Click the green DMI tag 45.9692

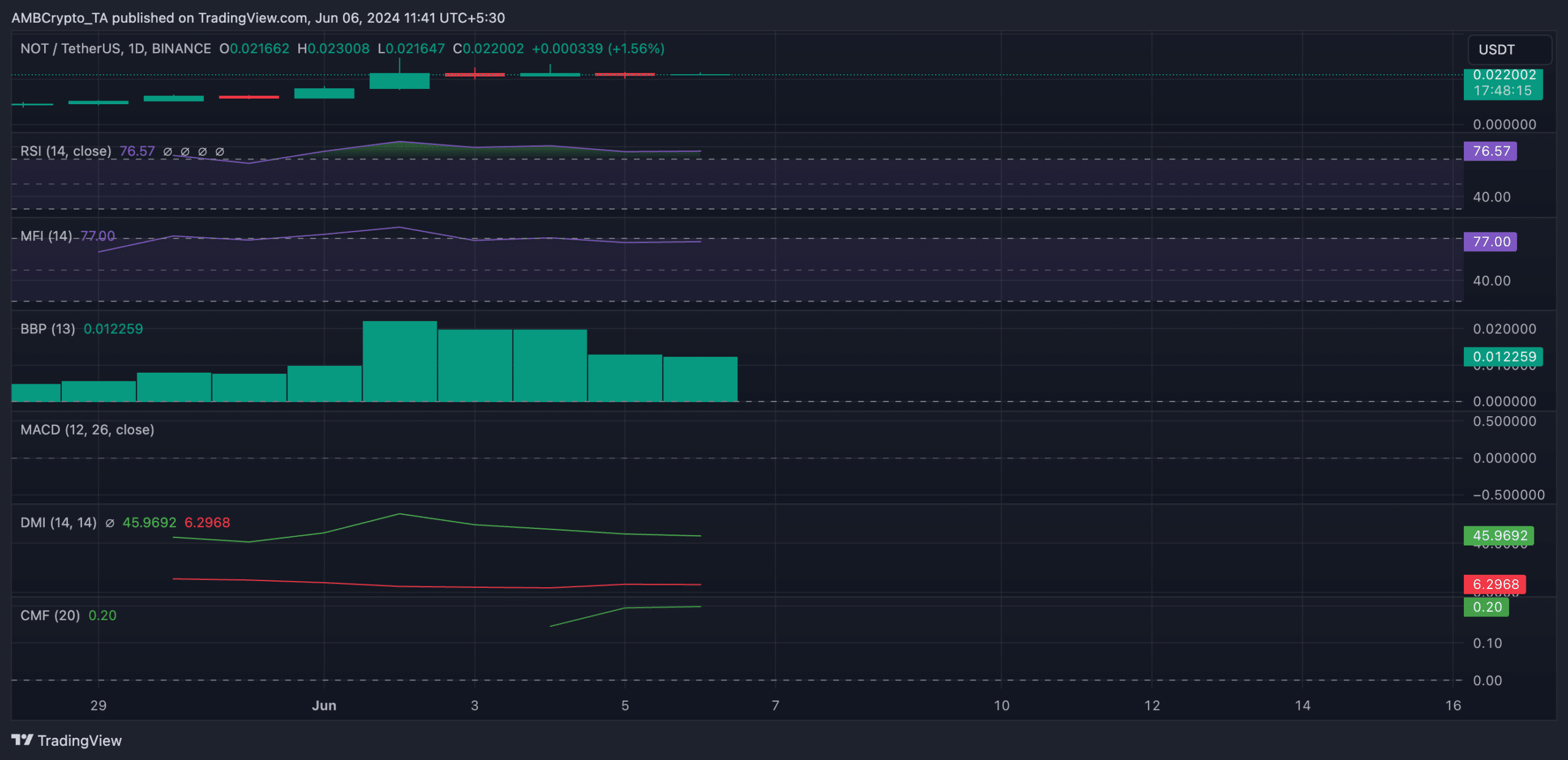coord(1499,536)
